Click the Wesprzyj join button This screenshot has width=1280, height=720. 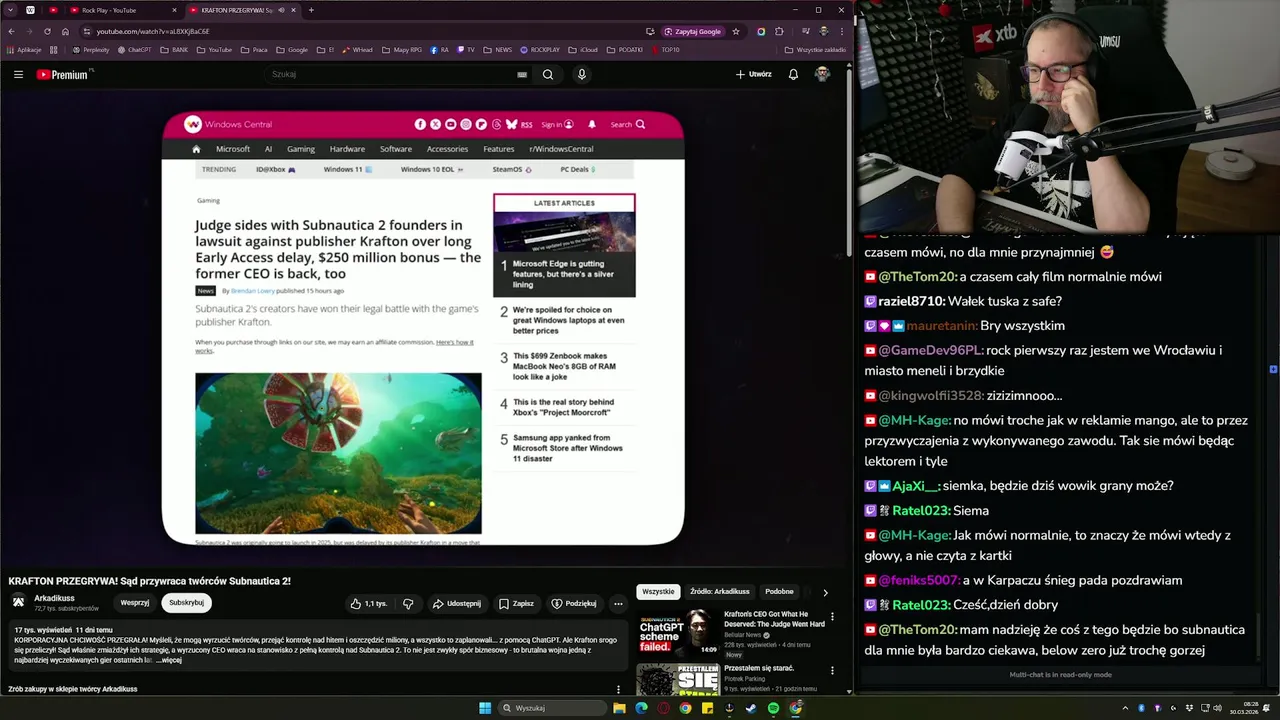pyautogui.click(x=135, y=603)
